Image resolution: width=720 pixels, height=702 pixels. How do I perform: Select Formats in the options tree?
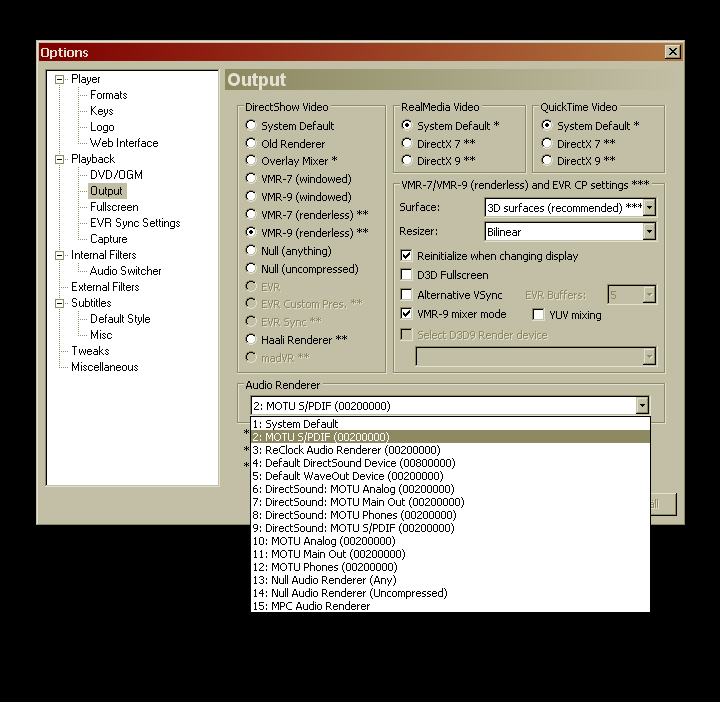(108, 95)
